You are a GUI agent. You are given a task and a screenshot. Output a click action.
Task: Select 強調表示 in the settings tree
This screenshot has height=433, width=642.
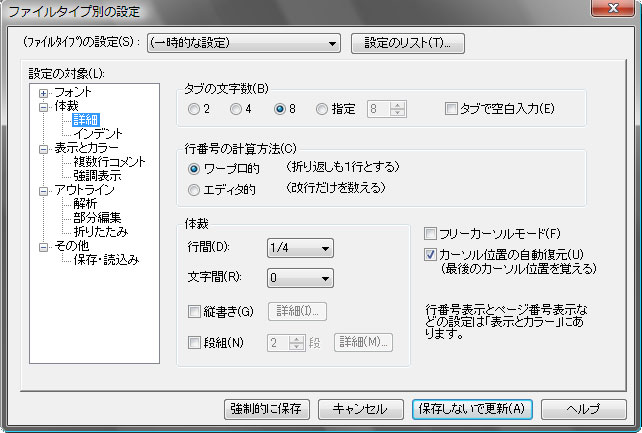97,176
